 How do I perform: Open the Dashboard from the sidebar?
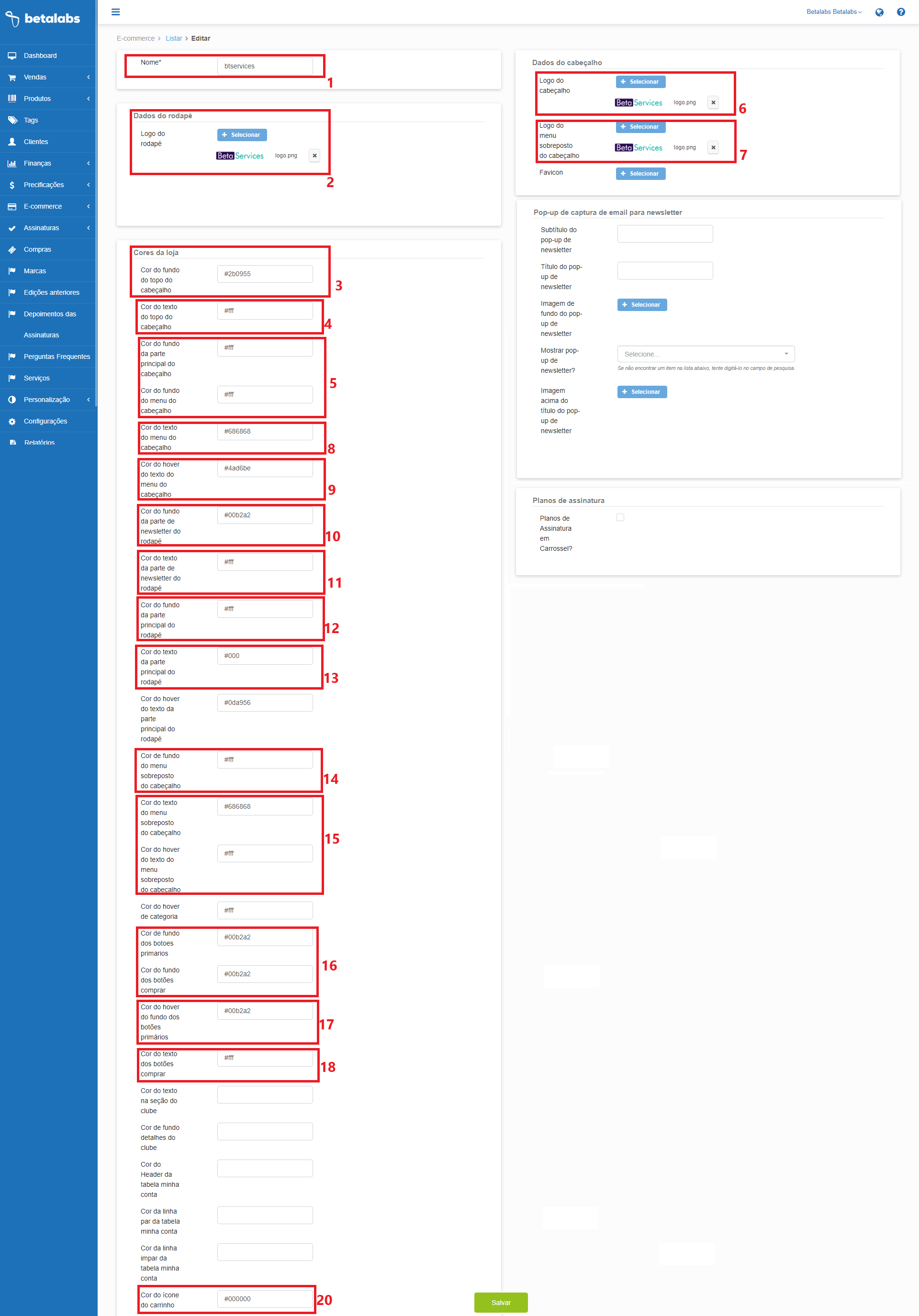(40, 55)
